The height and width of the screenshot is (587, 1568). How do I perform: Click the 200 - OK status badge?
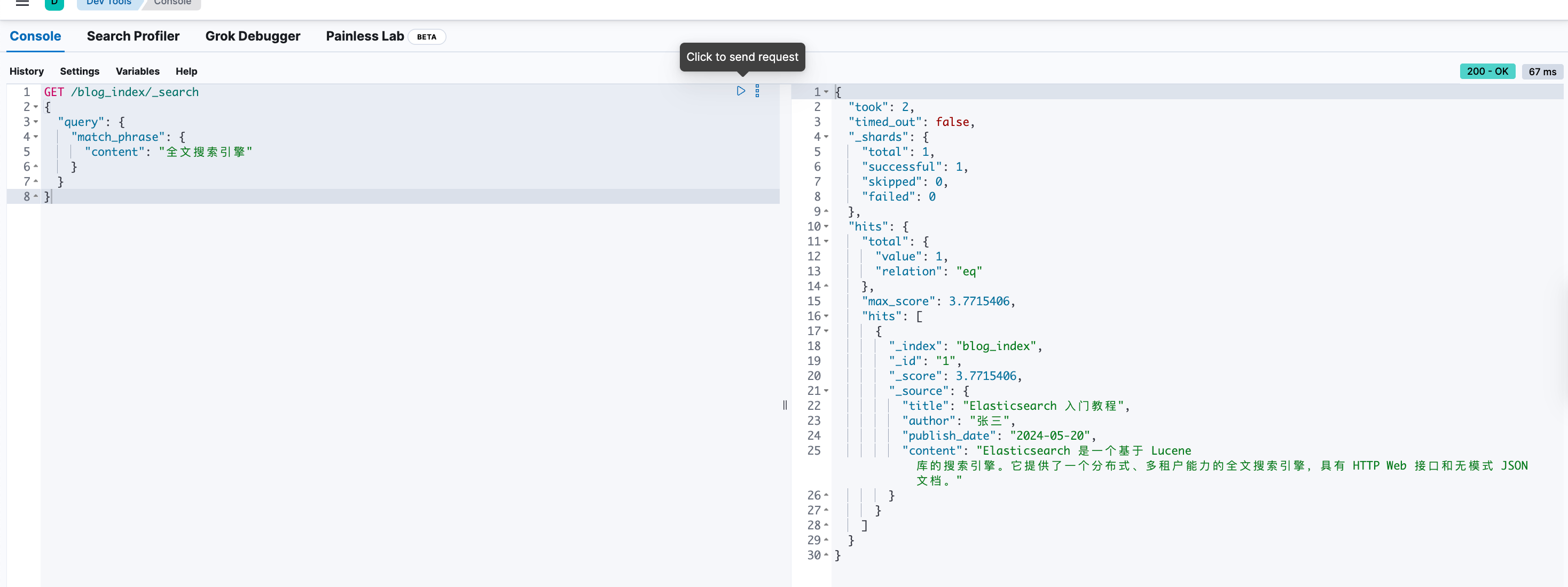(x=1487, y=71)
